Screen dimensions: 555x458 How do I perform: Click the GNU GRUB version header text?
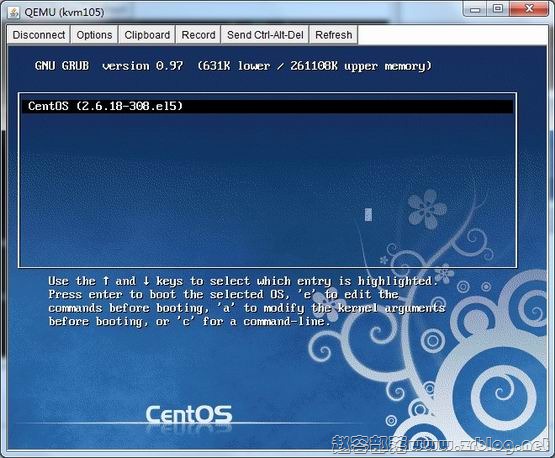click(x=233, y=66)
